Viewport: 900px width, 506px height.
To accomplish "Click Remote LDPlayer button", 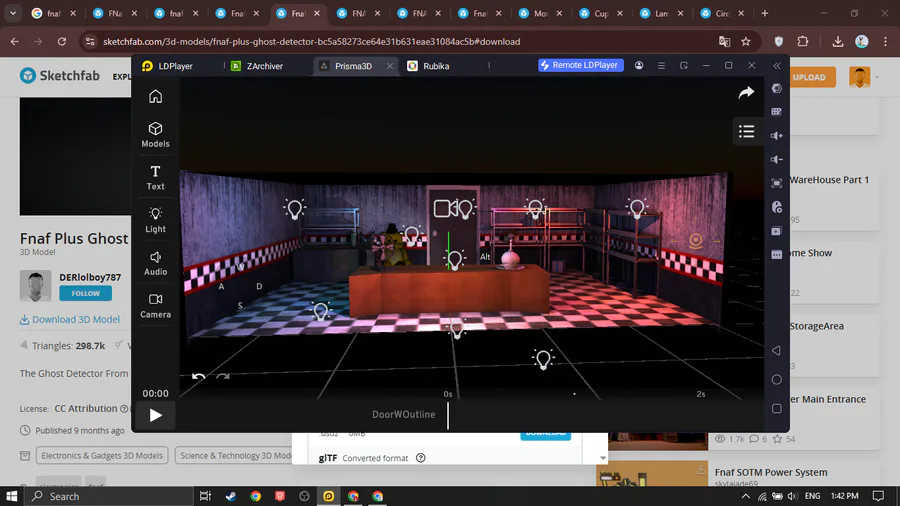I will (x=580, y=65).
